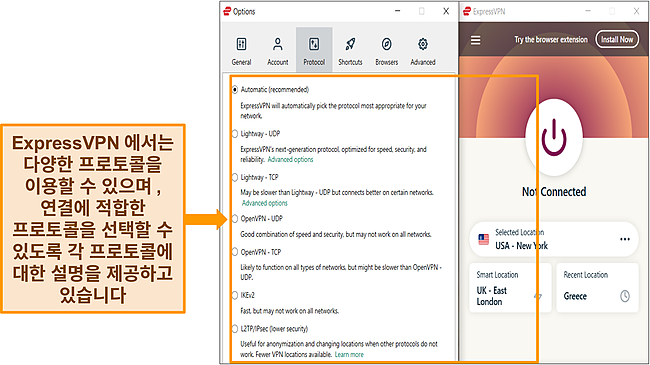Click 'Not Connected' status text
The image size is (650, 365).
(554, 192)
